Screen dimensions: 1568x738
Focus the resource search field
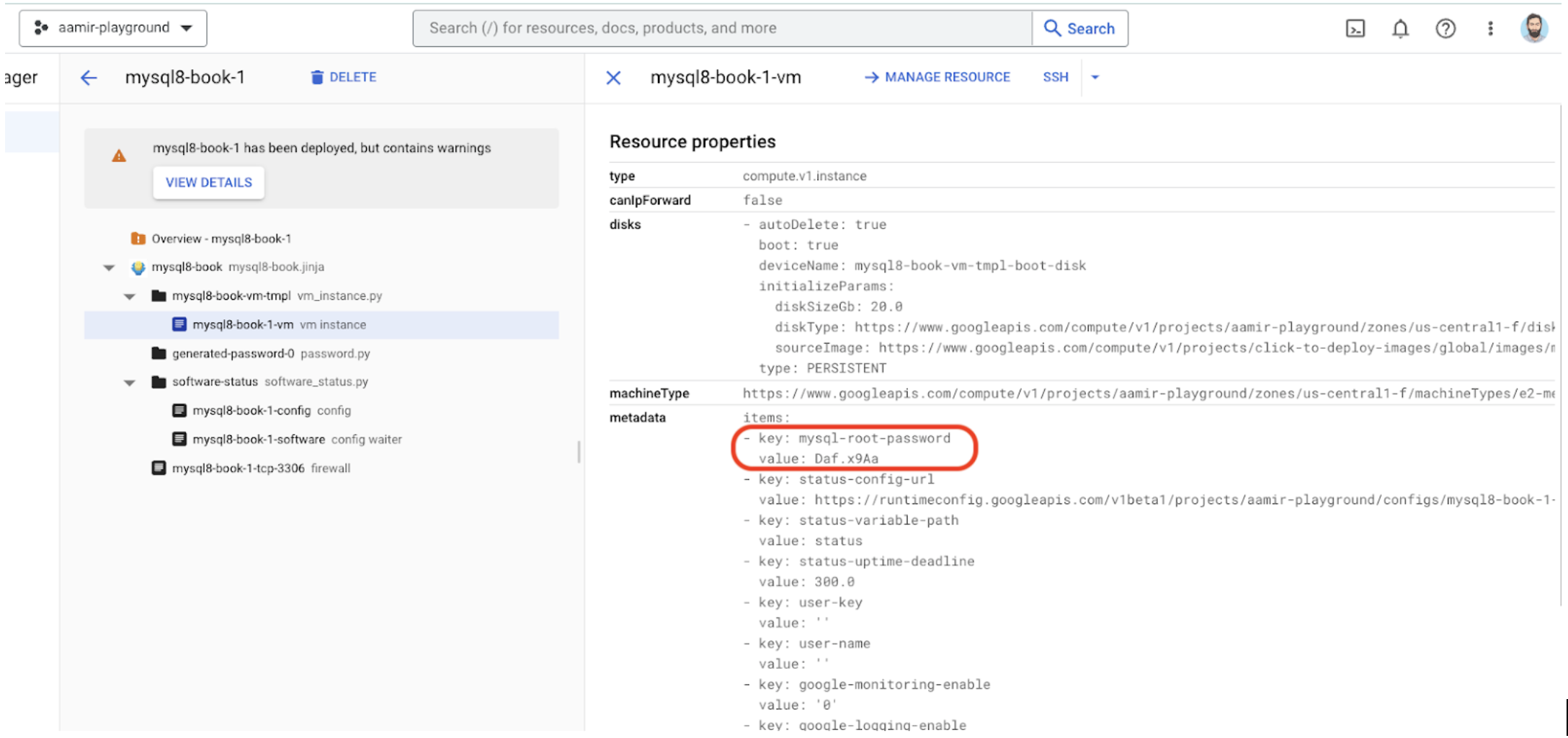722,28
